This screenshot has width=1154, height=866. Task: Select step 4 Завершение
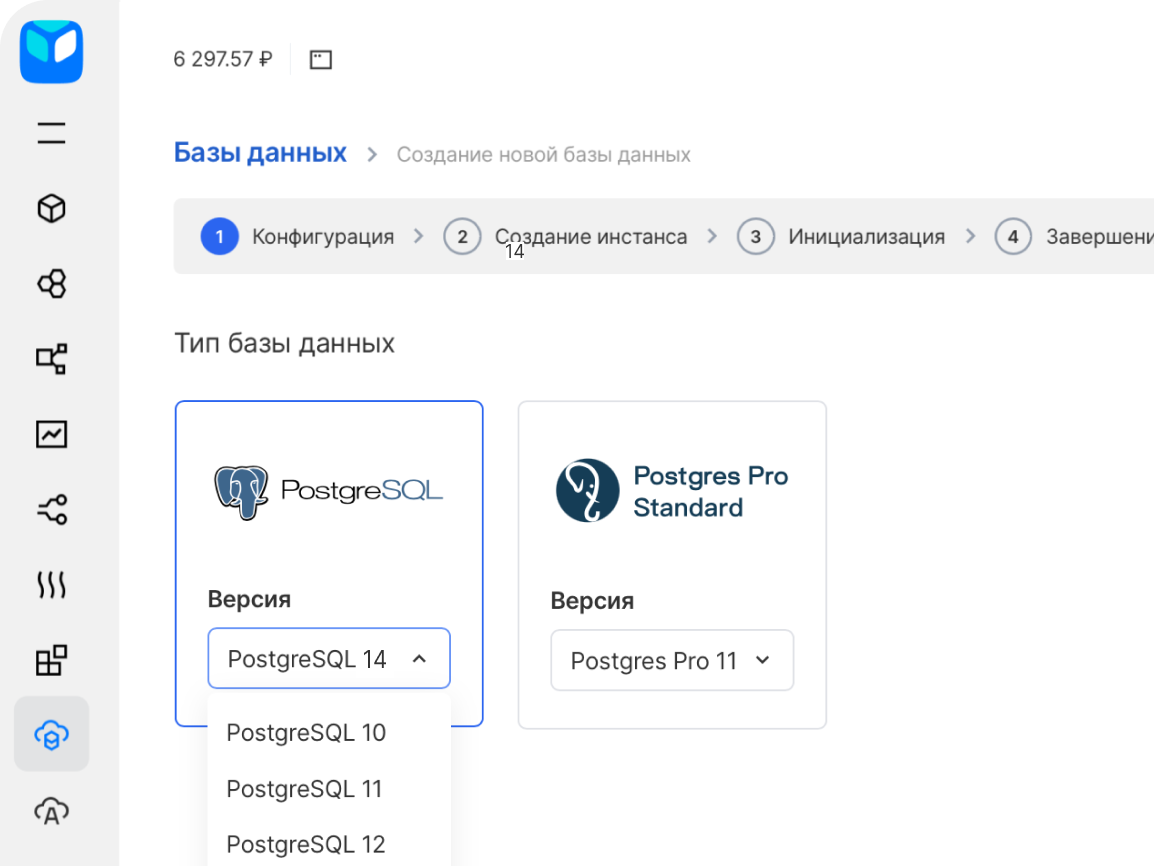[x=1074, y=236]
